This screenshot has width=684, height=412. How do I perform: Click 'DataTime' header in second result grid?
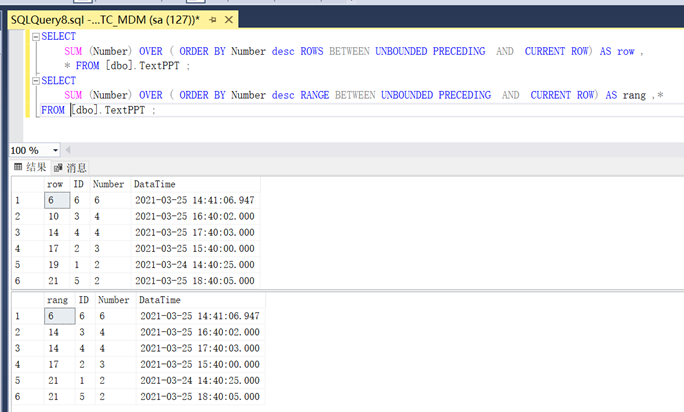click(201, 300)
